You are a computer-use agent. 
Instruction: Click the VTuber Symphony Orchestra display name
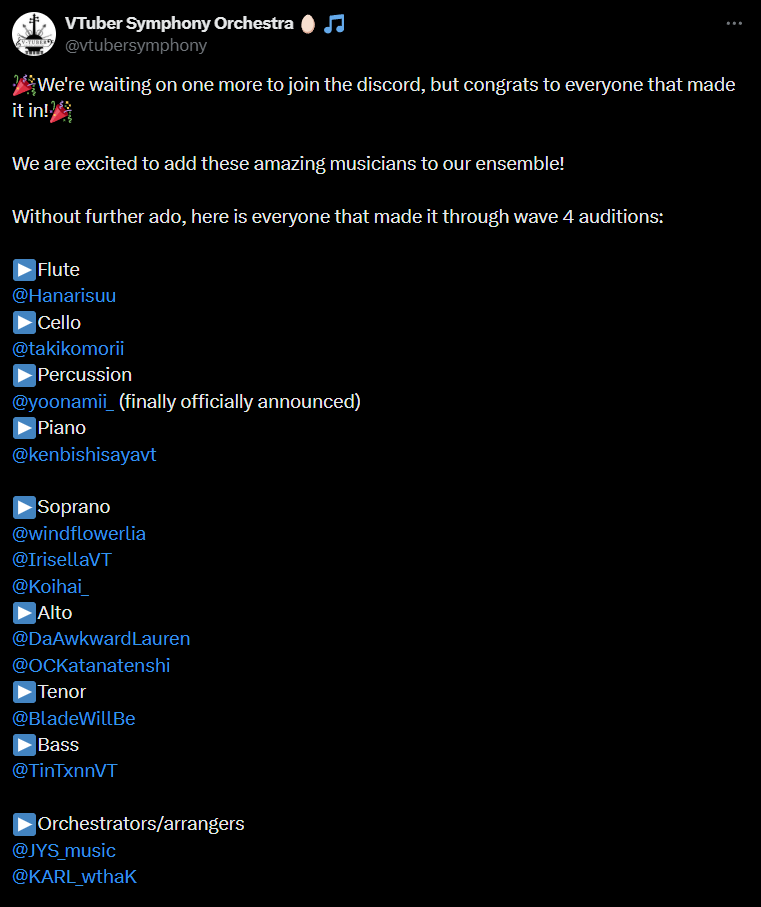pyautogui.click(x=179, y=24)
